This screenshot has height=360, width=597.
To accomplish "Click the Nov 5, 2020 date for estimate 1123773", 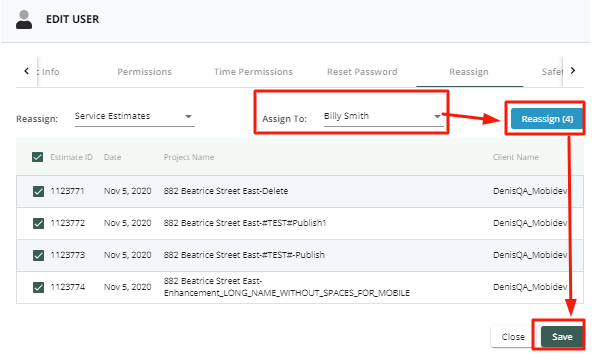I will pyautogui.click(x=127, y=255).
